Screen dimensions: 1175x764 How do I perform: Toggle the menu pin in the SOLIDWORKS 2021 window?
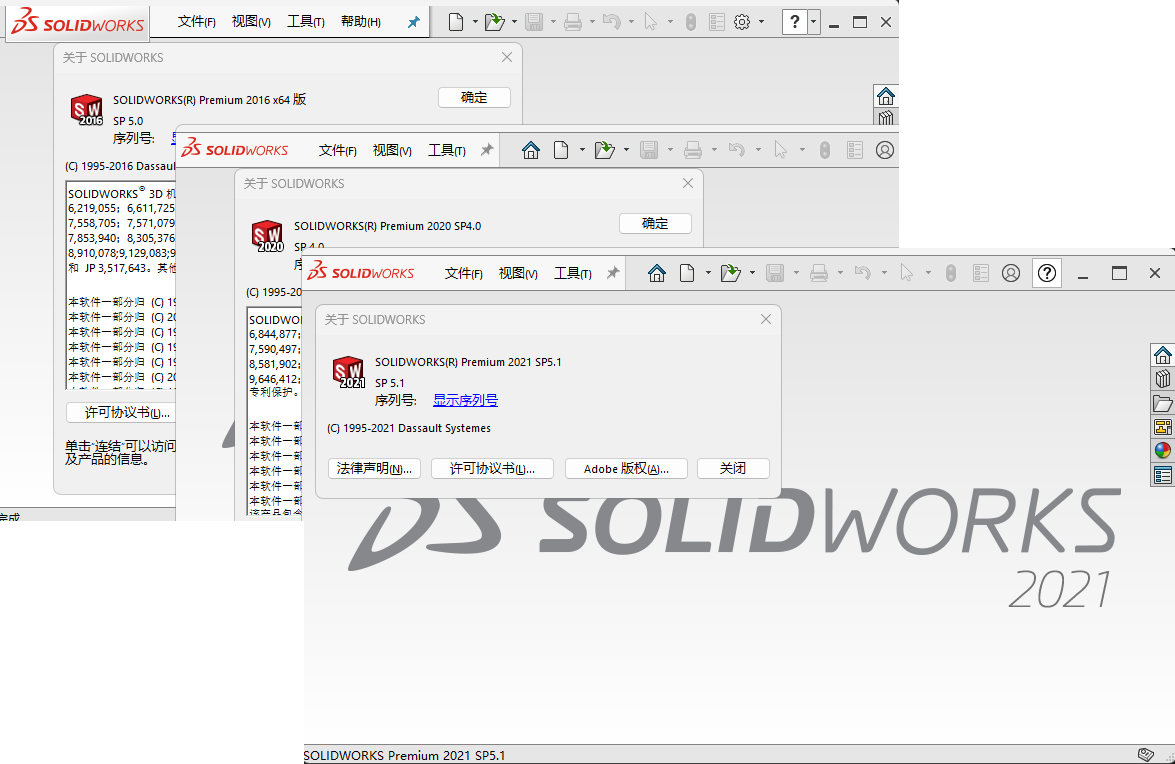613,273
